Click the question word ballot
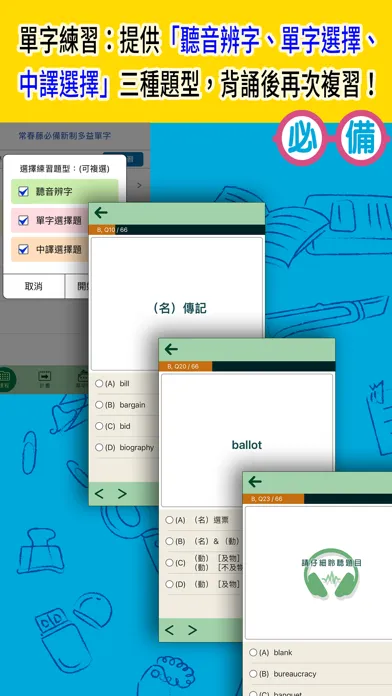This screenshot has height=696, width=392. (x=247, y=445)
